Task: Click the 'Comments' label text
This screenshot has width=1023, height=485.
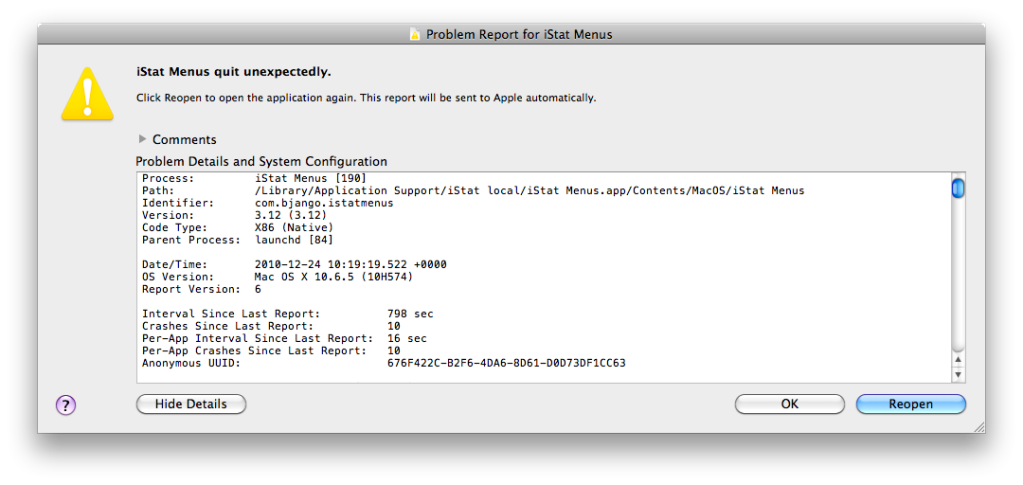Action: pos(185,140)
